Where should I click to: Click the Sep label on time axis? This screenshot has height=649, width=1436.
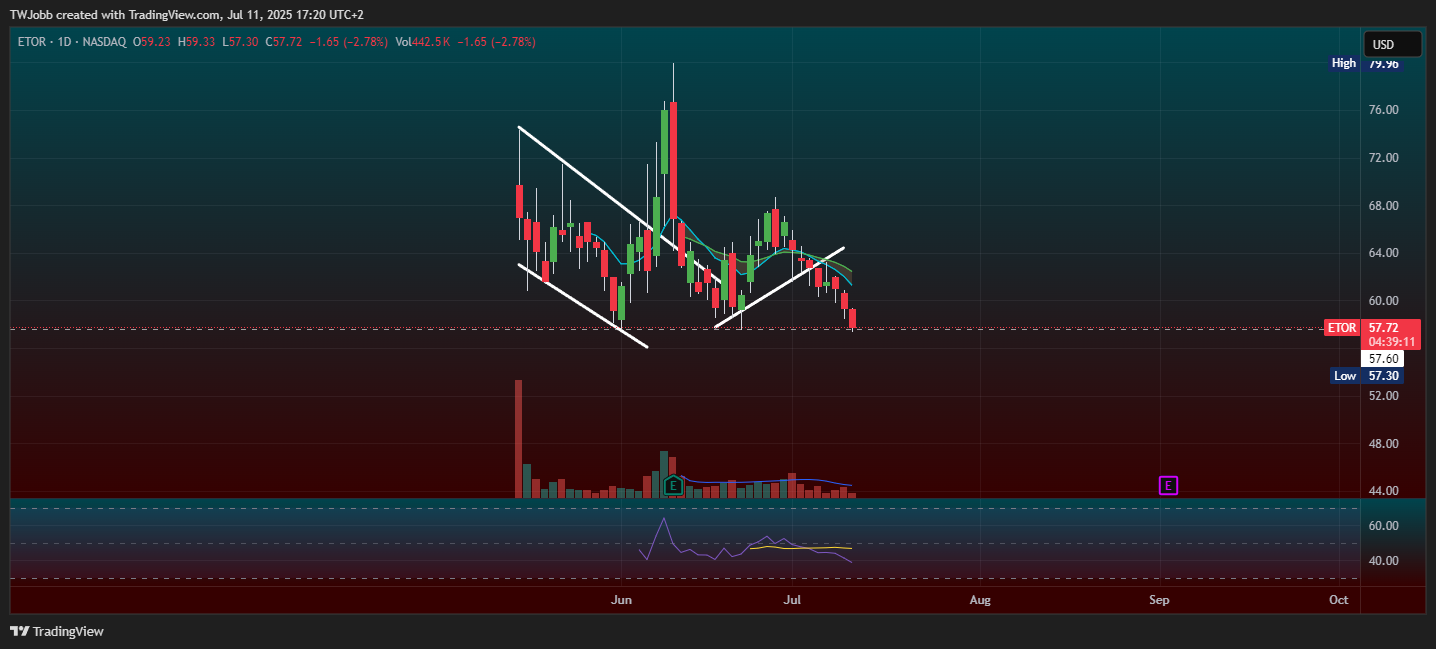click(1159, 600)
